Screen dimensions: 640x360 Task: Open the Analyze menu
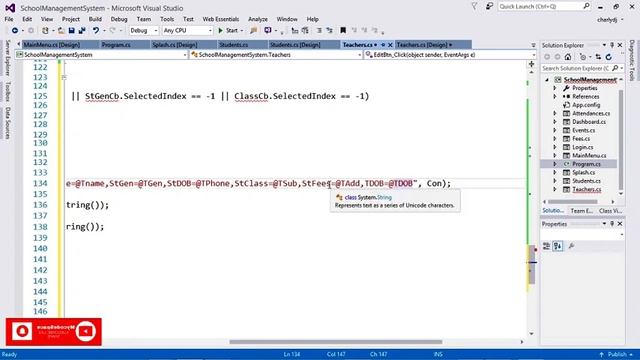point(258,19)
